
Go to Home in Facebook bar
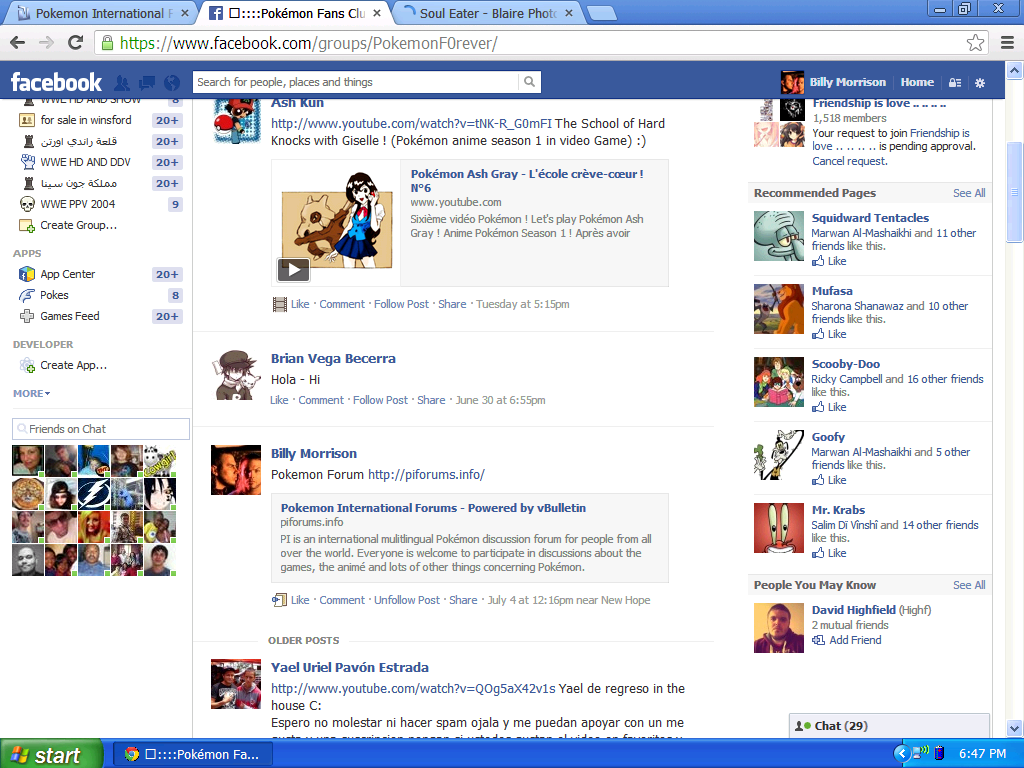click(917, 82)
